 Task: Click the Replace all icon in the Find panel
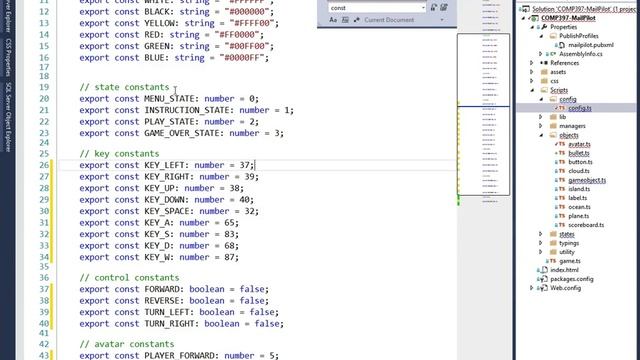[x=444, y=7]
